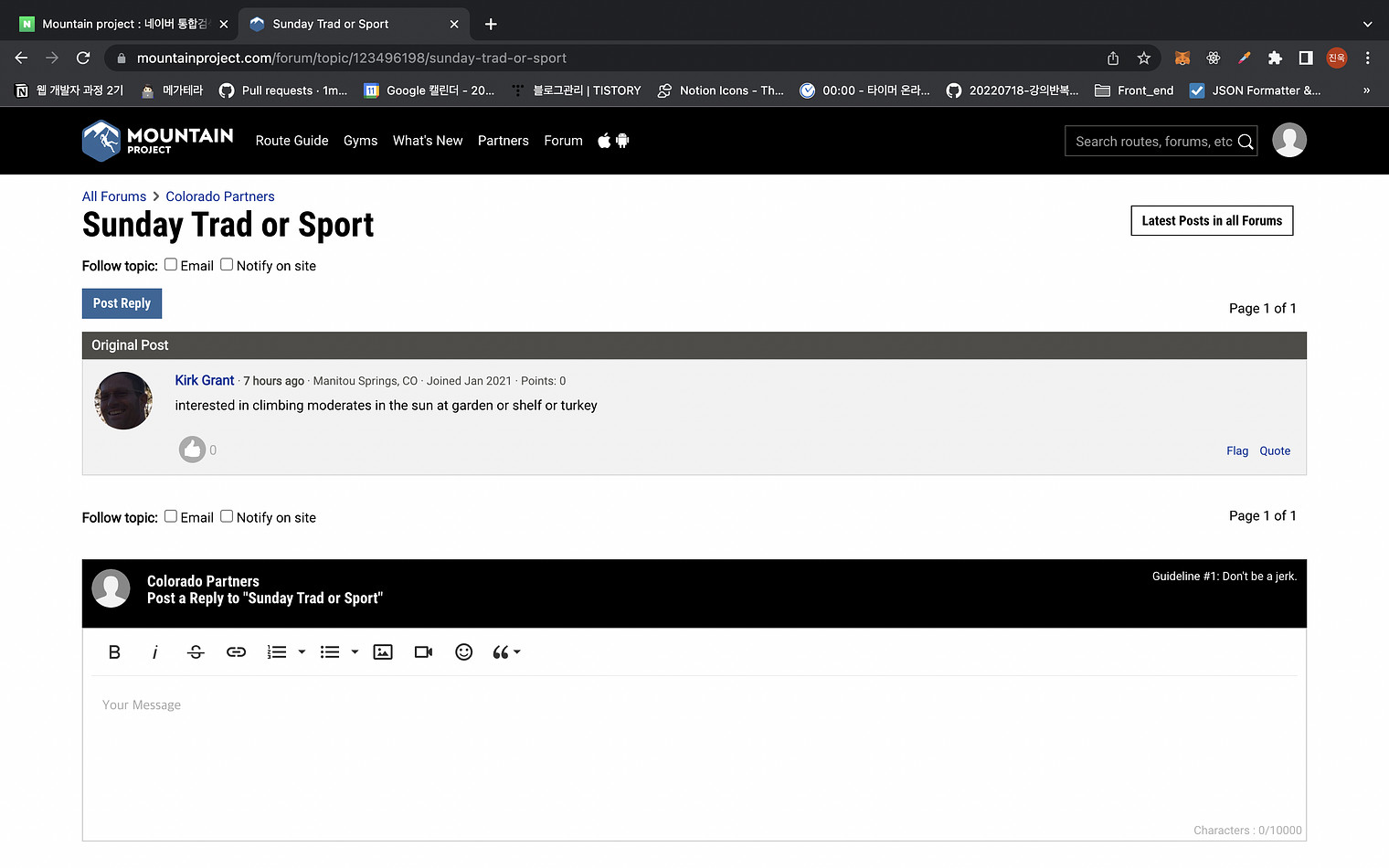Like Kirk Grant's post with thumbs up
This screenshot has height=868, width=1389.
pos(192,450)
